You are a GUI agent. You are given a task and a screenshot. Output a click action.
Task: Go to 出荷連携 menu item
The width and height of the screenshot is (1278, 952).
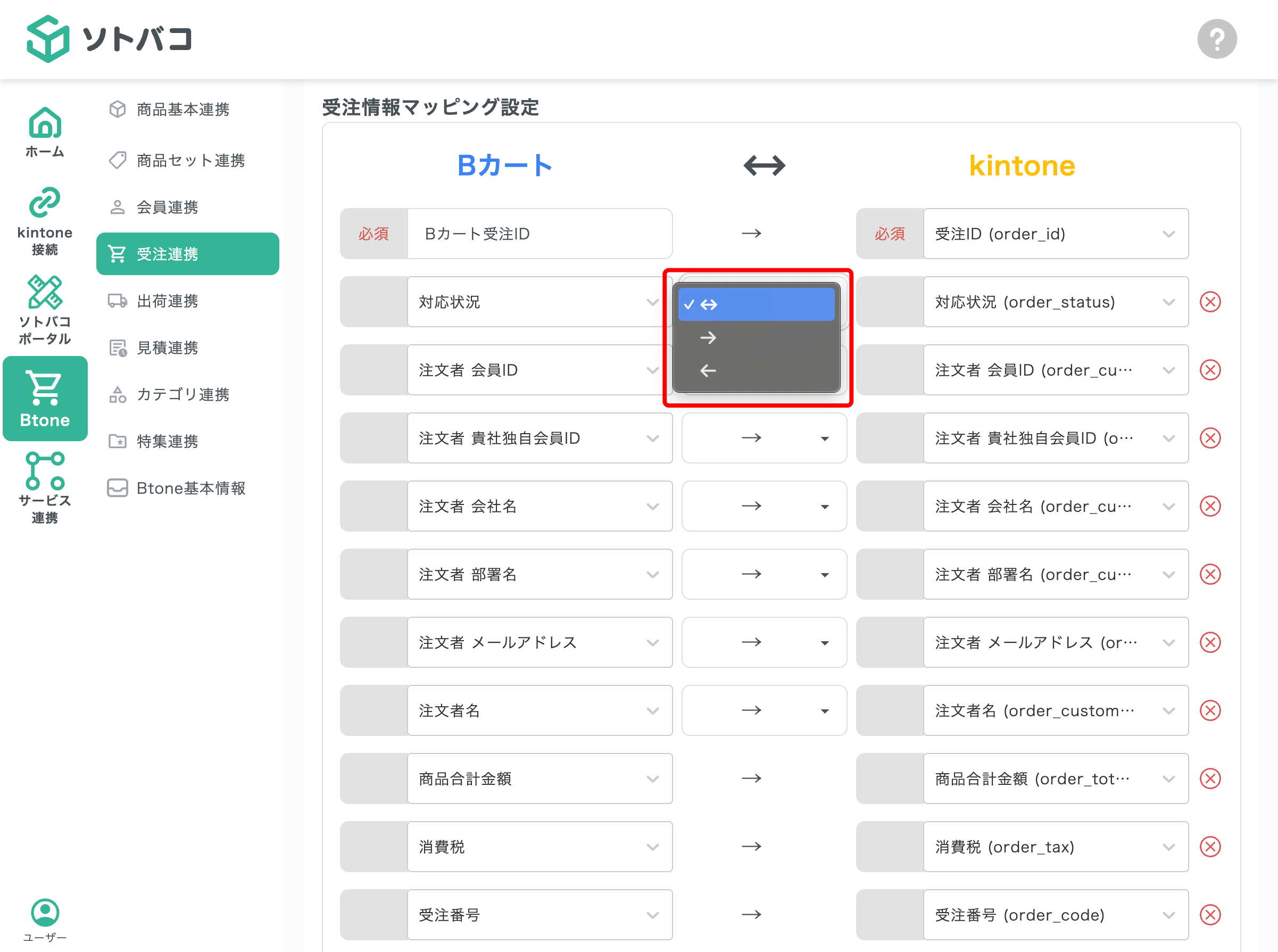[x=167, y=301]
